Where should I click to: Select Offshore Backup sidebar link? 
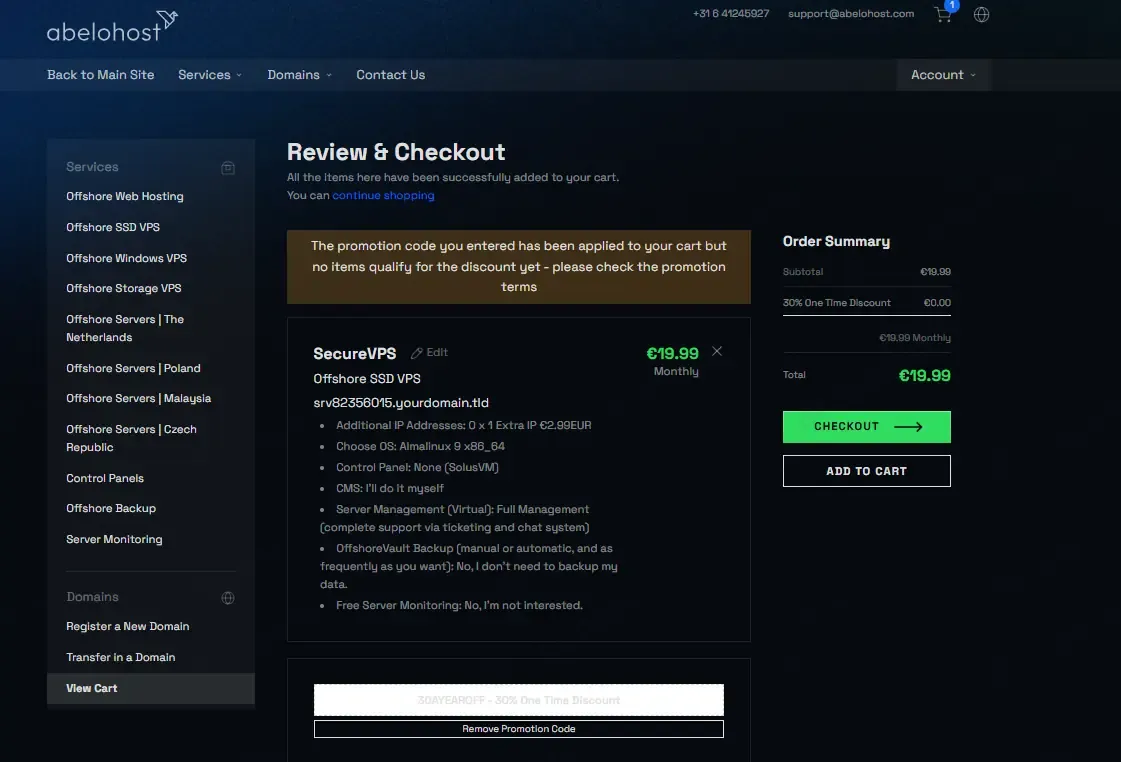111,508
